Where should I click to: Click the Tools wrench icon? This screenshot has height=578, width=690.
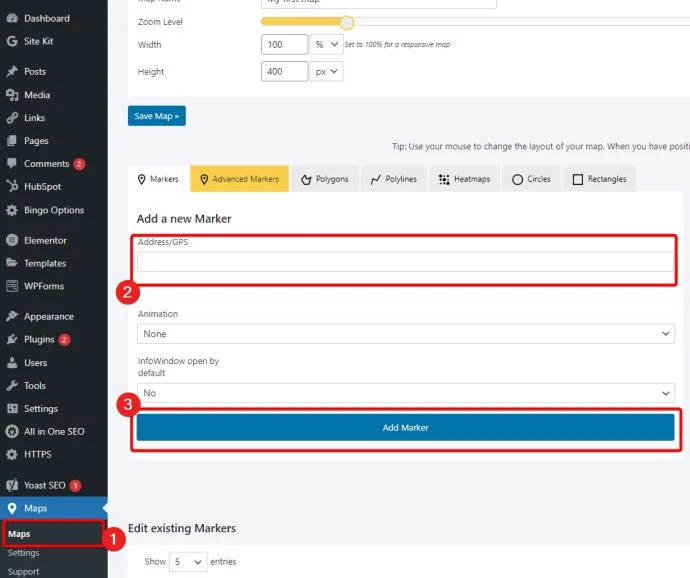click(12, 386)
